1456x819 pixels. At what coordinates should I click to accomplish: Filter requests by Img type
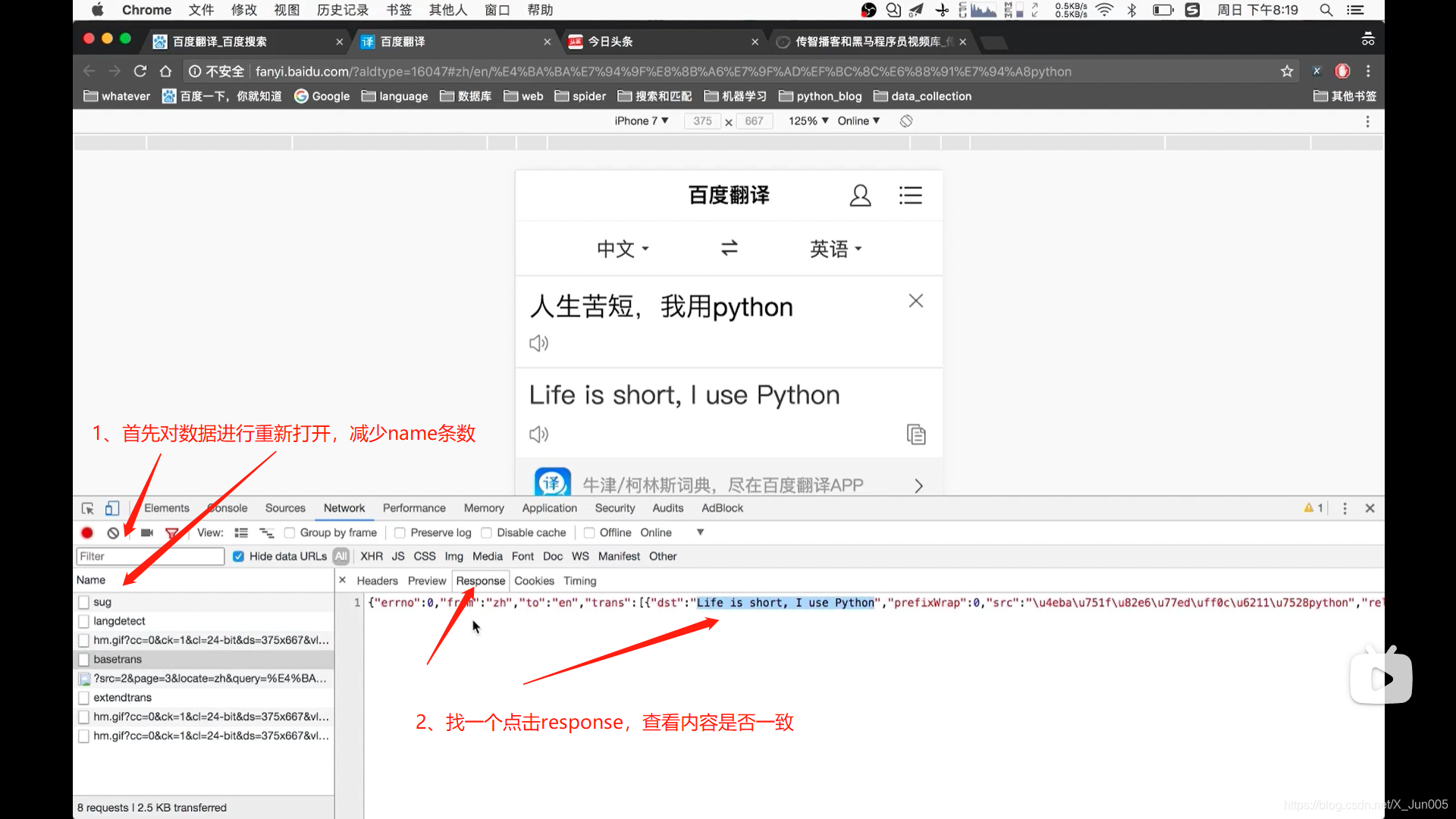453,557
